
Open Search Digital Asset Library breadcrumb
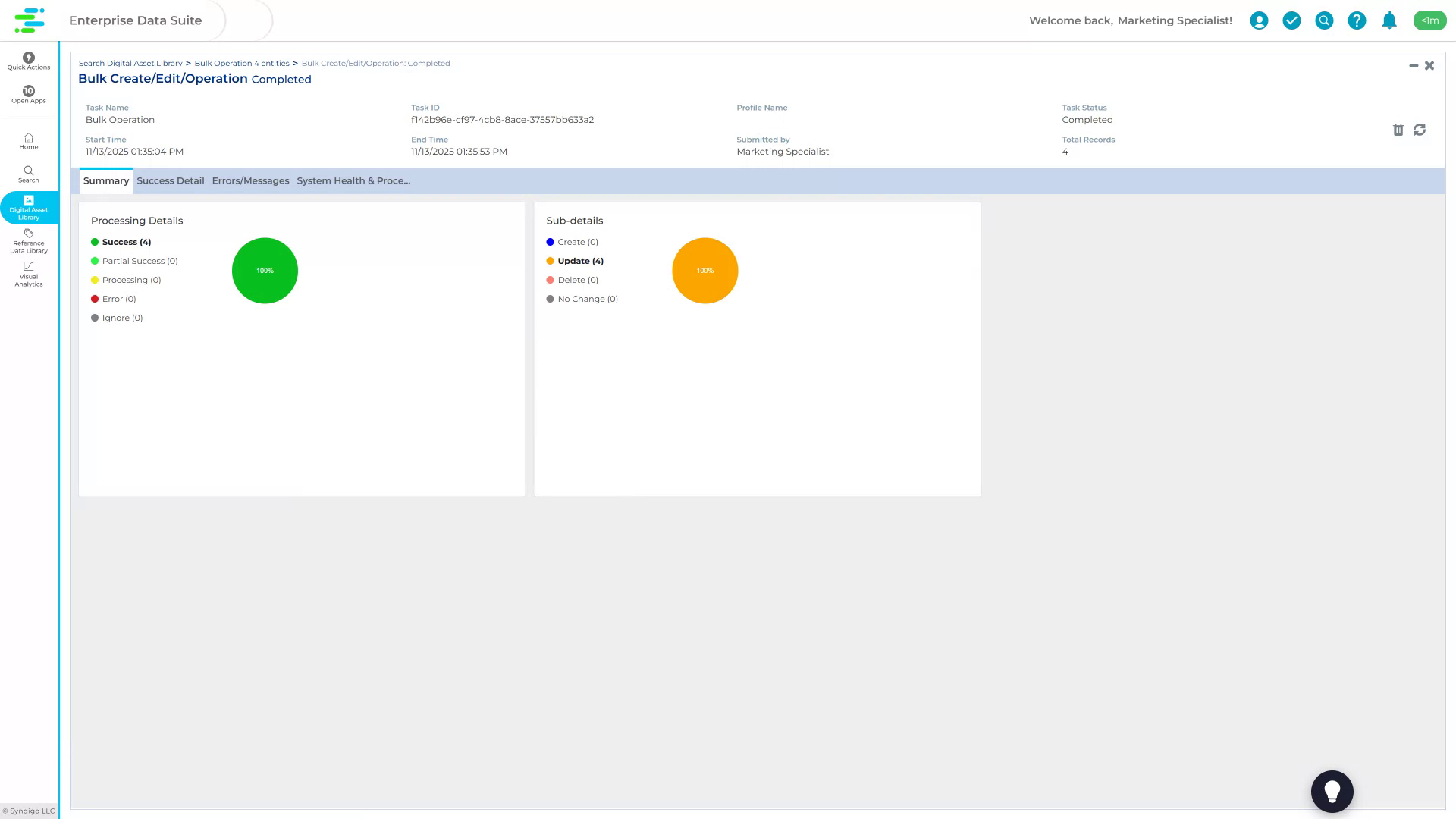130,63
